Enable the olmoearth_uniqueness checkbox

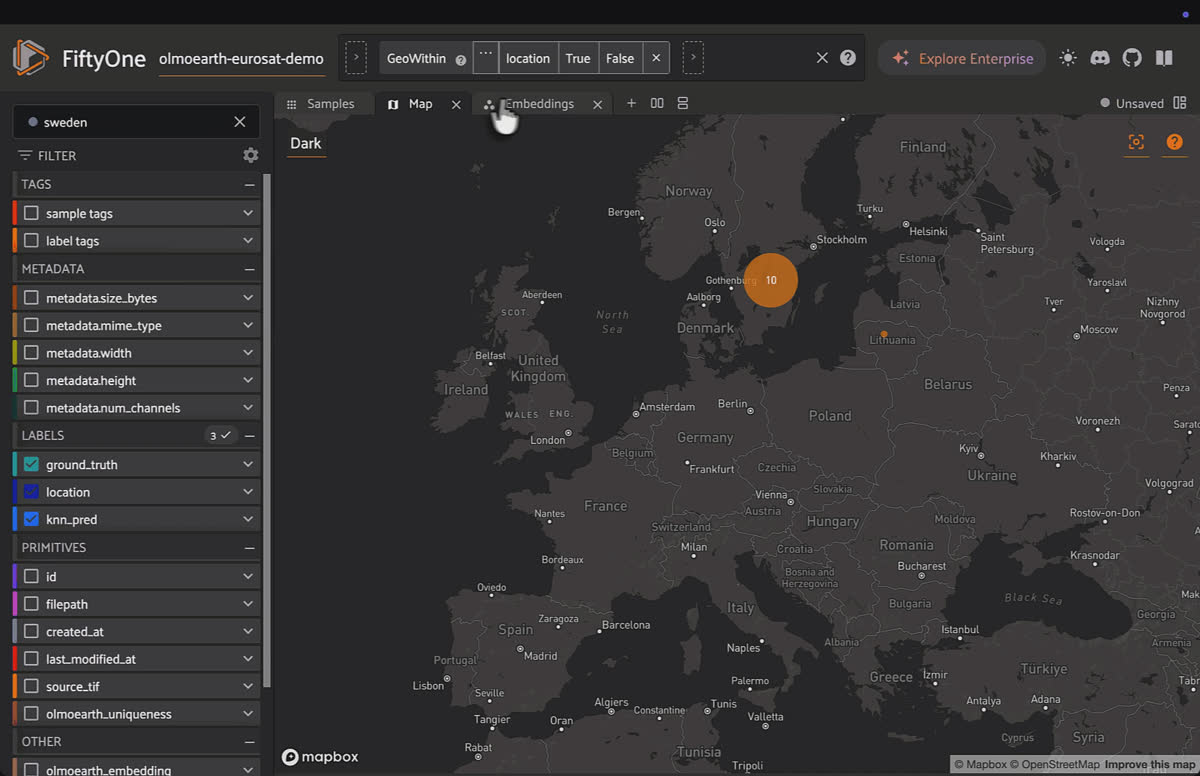[31, 714]
